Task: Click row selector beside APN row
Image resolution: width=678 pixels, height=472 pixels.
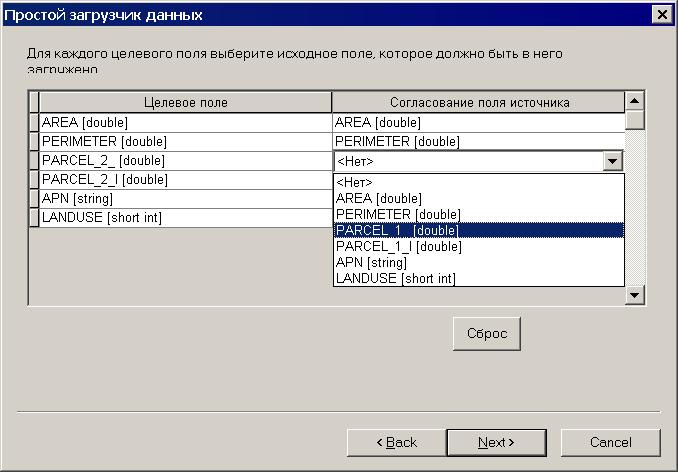Action: click(34, 199)
